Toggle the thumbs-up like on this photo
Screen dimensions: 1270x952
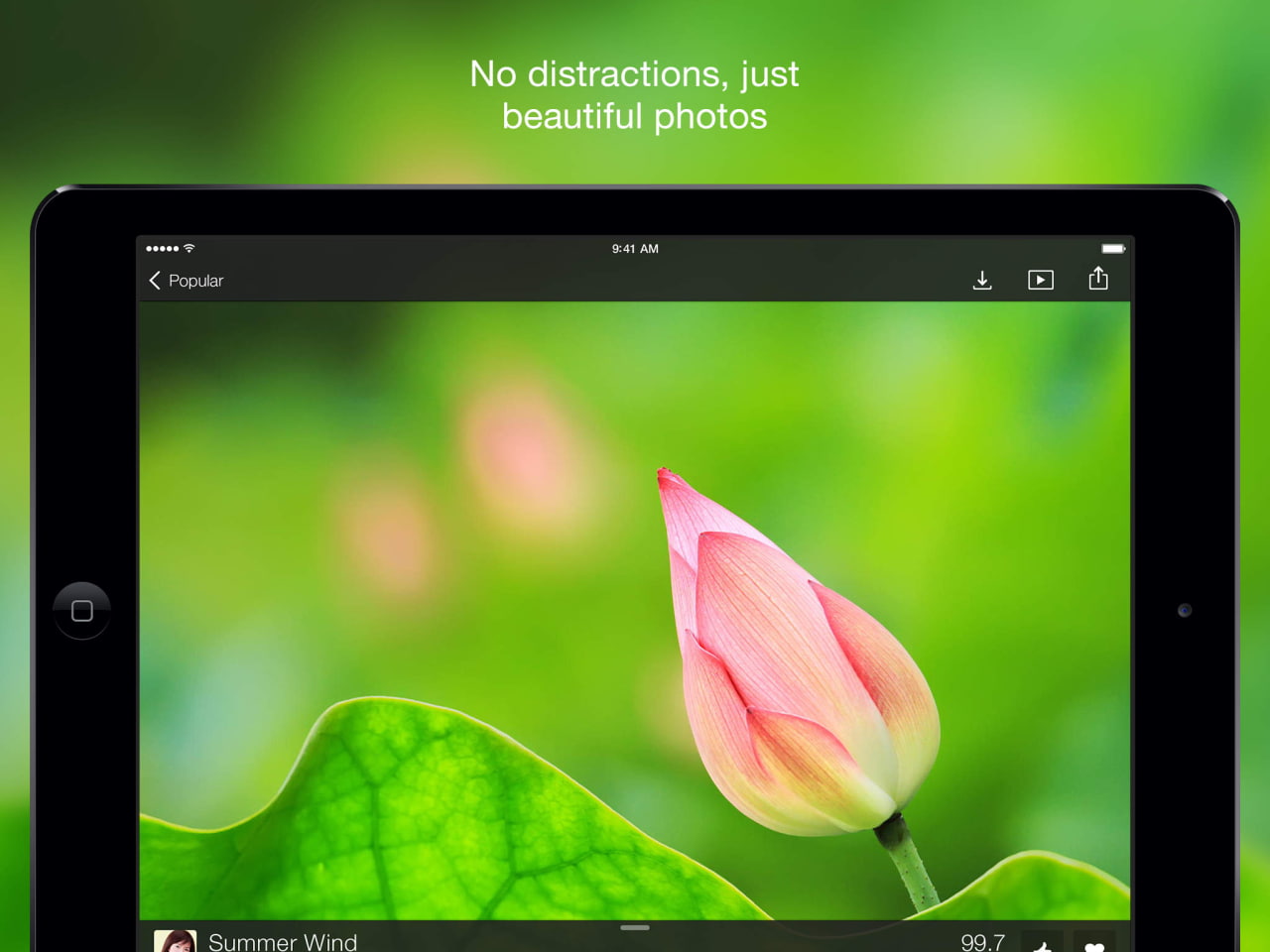[x=1043, y=944]
